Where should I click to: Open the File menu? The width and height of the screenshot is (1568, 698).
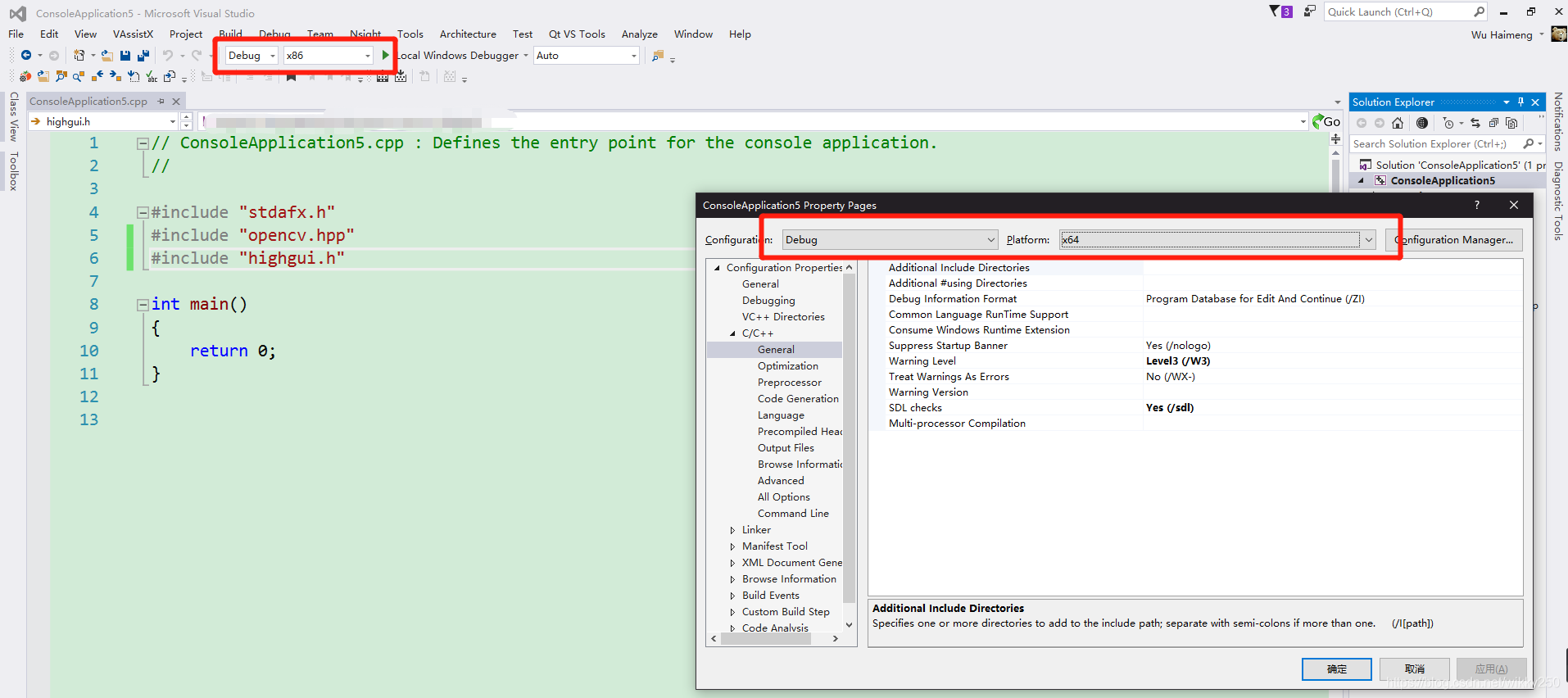click(x=16, y=34)
